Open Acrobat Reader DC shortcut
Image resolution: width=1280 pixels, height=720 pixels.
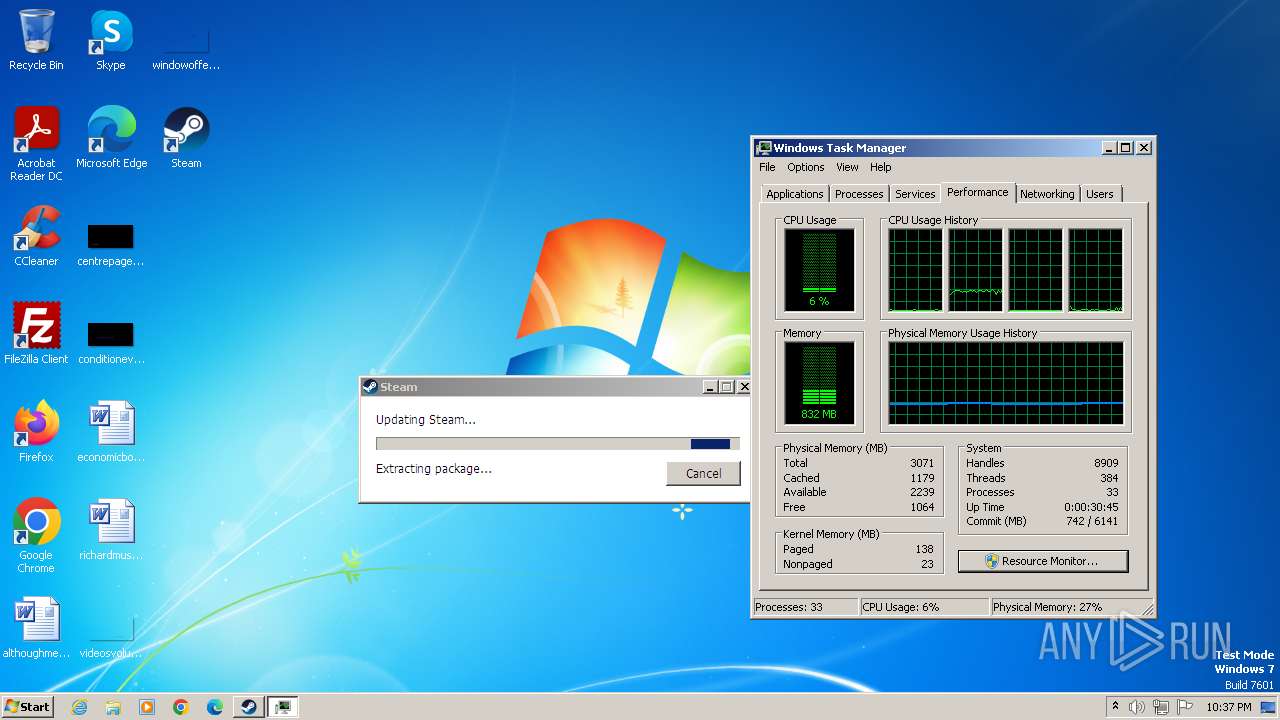tap(36, 144)
